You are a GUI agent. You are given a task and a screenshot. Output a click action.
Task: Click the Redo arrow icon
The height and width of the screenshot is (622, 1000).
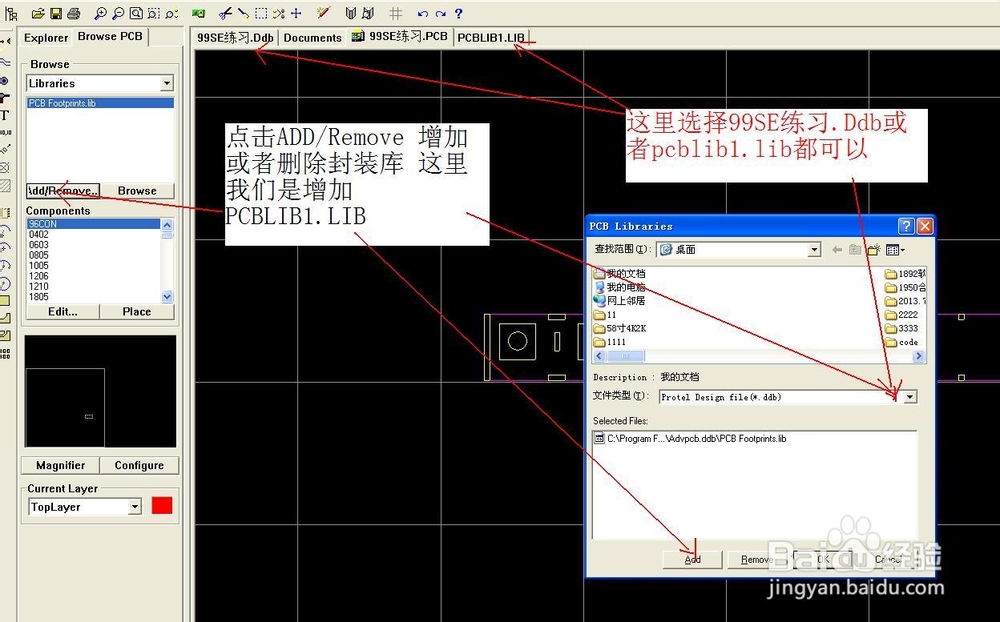click(x=440, y=13)
